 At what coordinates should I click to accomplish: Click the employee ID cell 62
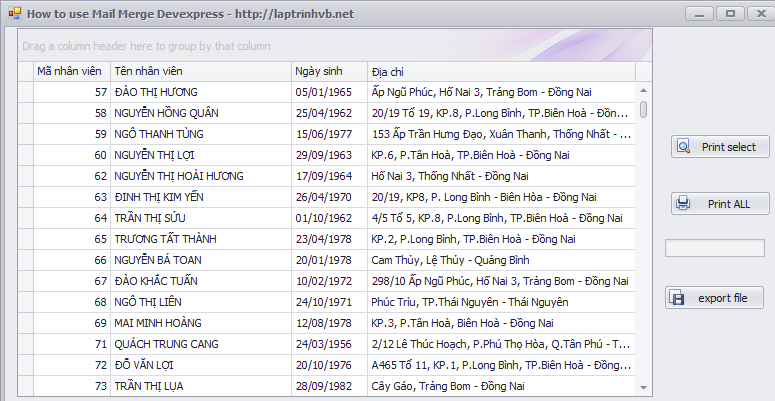(x=72, y=176)
